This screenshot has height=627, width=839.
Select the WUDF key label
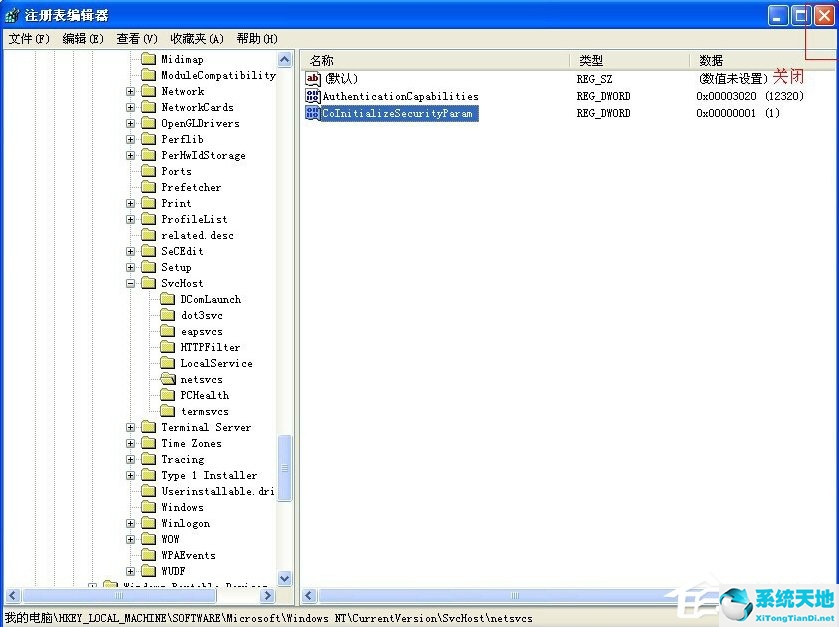click(173, 571)
